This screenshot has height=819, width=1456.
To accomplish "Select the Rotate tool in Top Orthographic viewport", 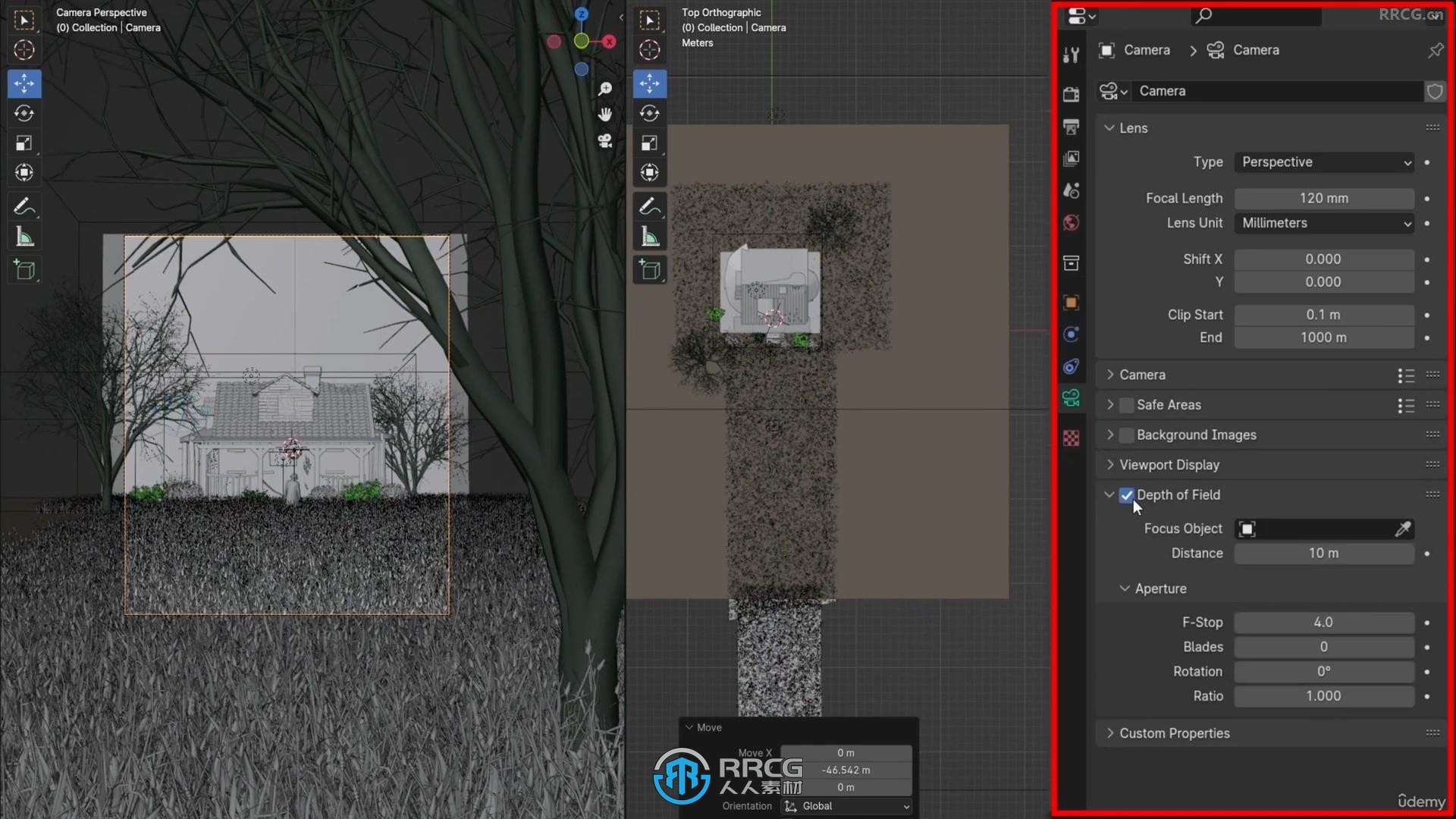I will (x=650, y=113).
